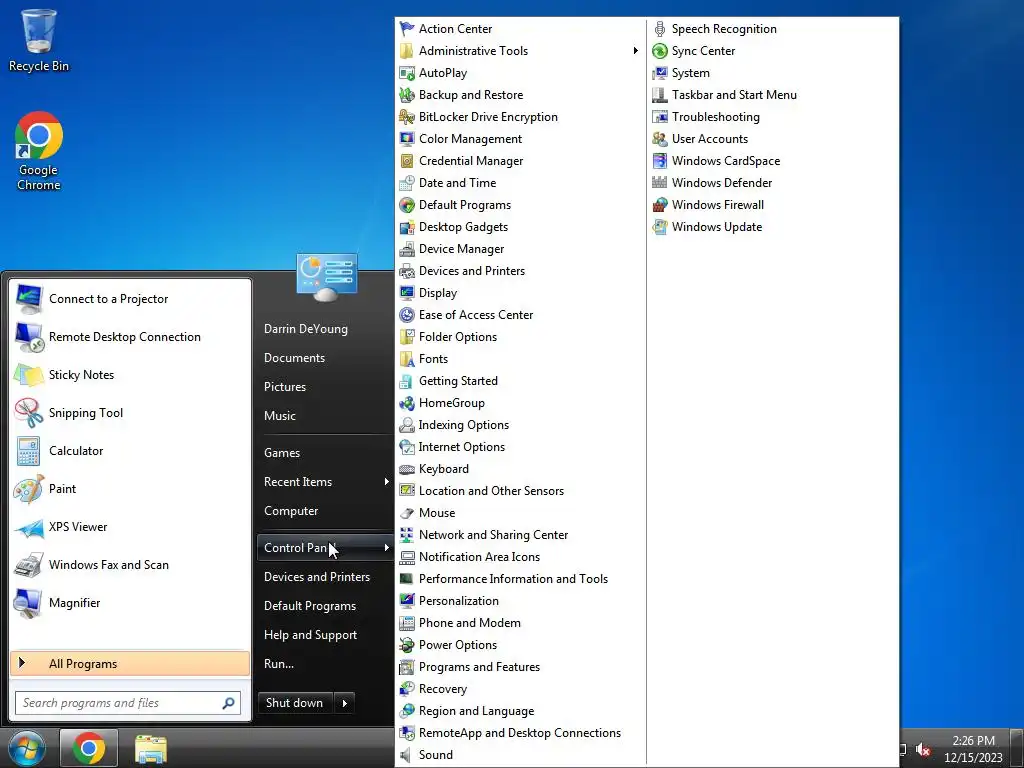Open Windows Defender castle icon
This screenshot has width=1024, height=768.
(x=660, y=183)
